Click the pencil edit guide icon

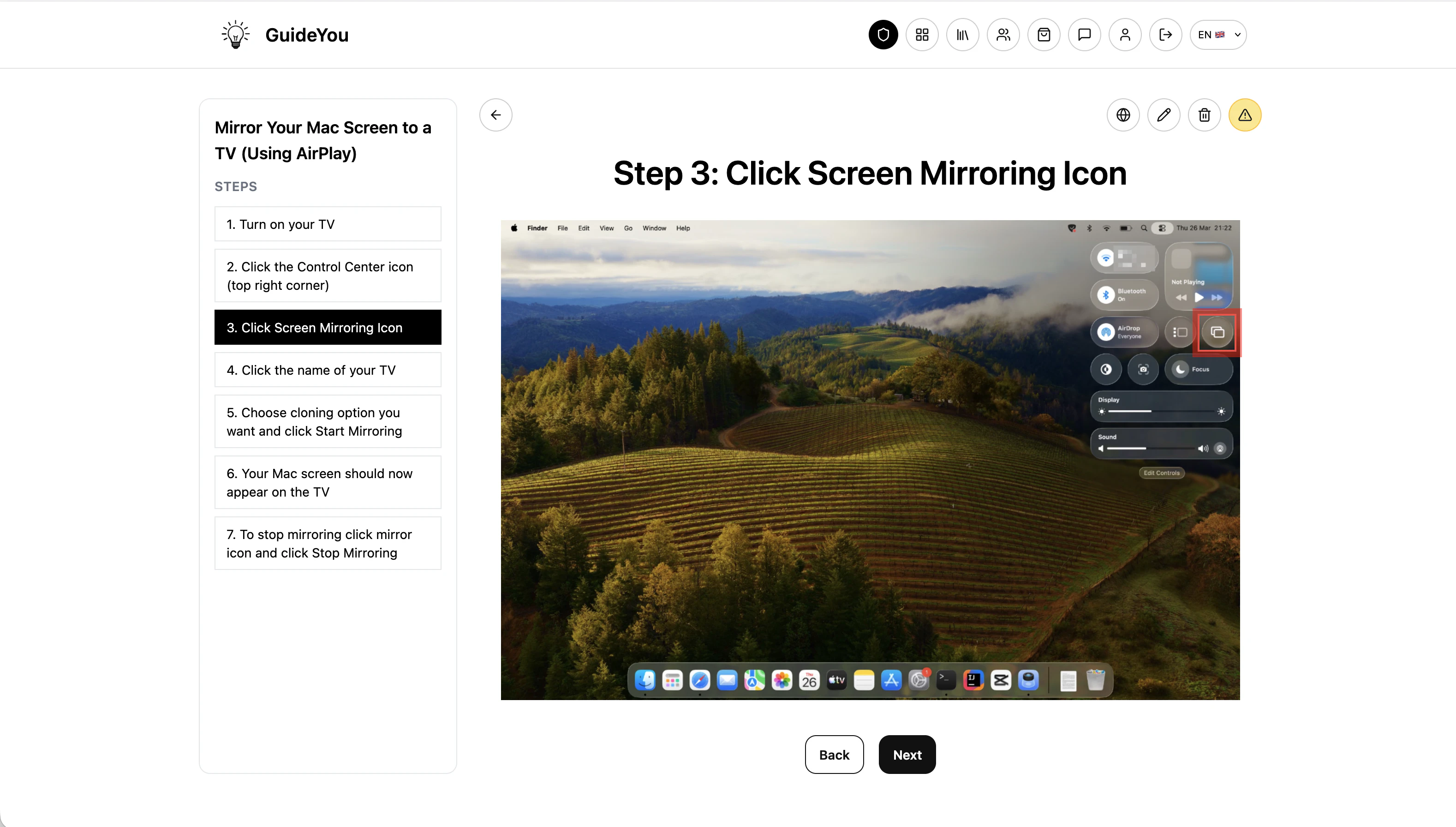point(1164,115)
